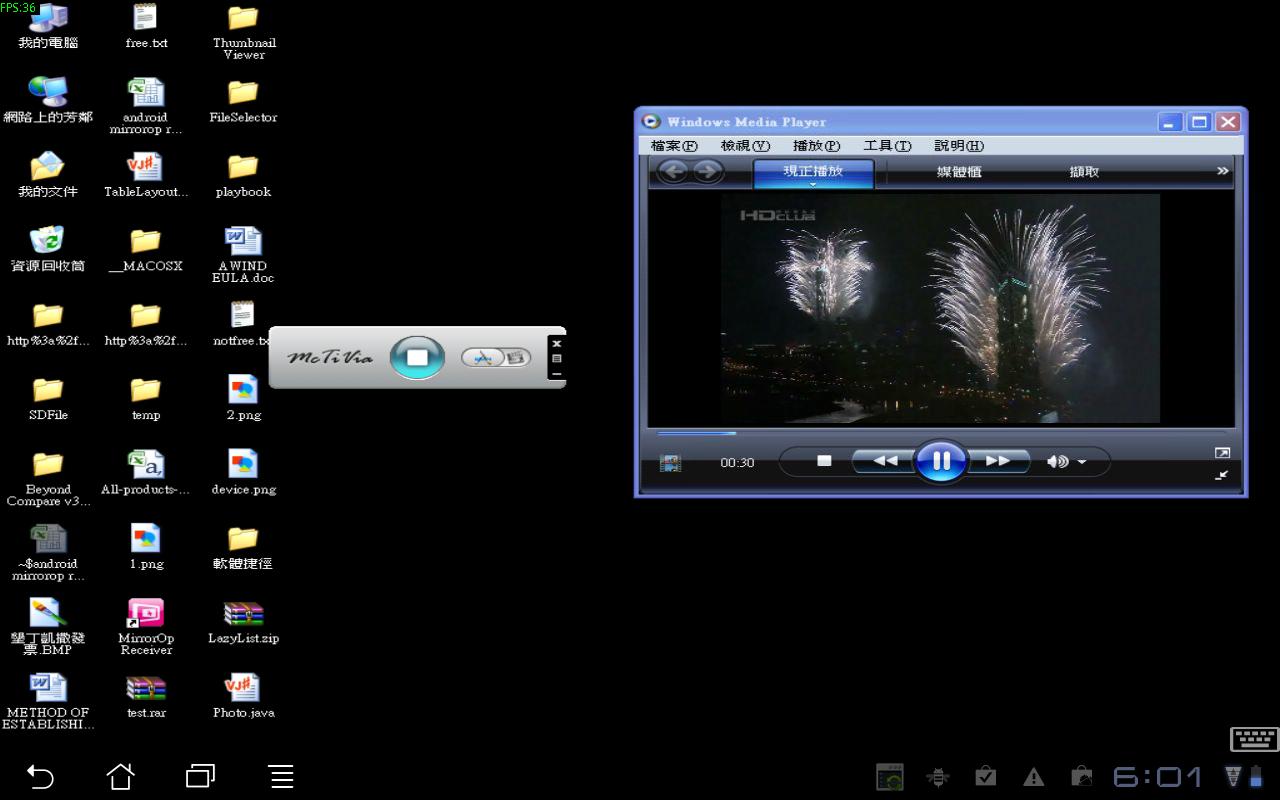Screen dimensions: 1280x800
Task: Show the on-screen keyboard icon
Action: [x=1254, y=740]
